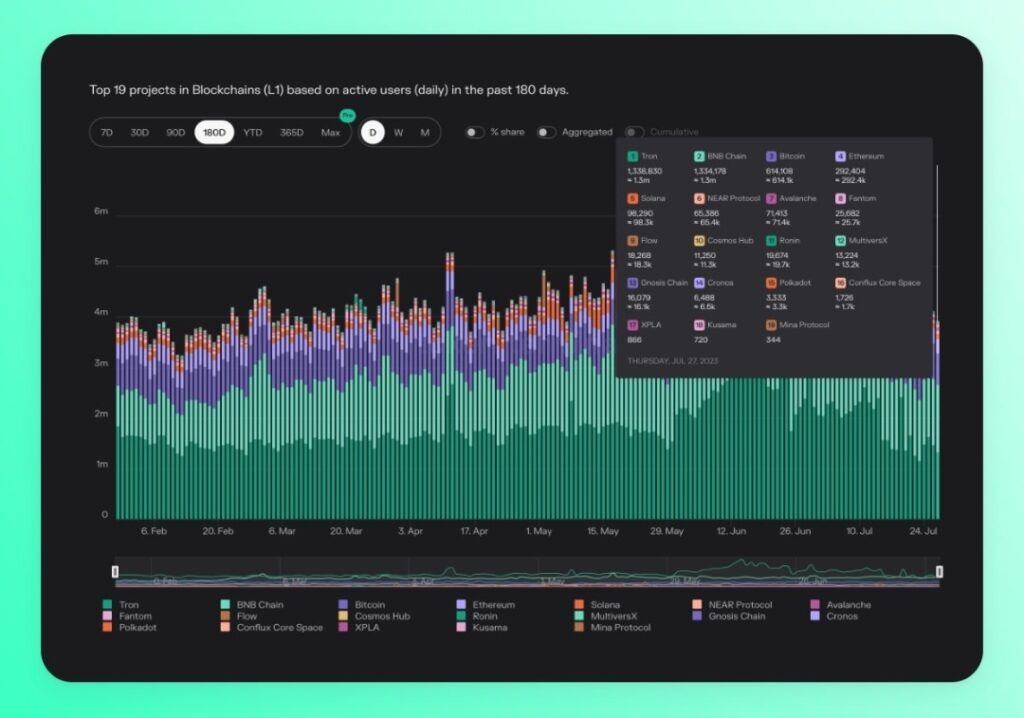Click the tooltip date "THURSDAY, JUL 27, 2023"

pyautogui.click(x=673, y=361)
